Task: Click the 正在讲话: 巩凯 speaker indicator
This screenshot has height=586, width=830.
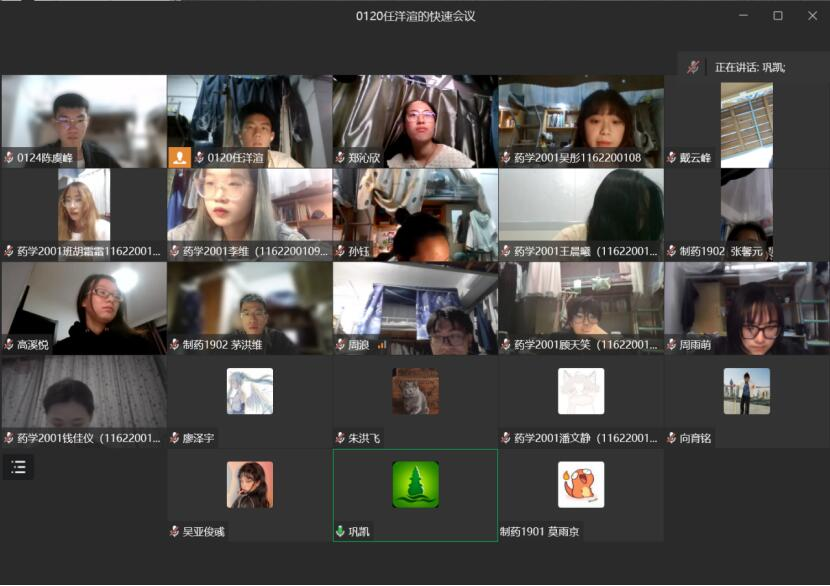Action: (x=749, y=67)
